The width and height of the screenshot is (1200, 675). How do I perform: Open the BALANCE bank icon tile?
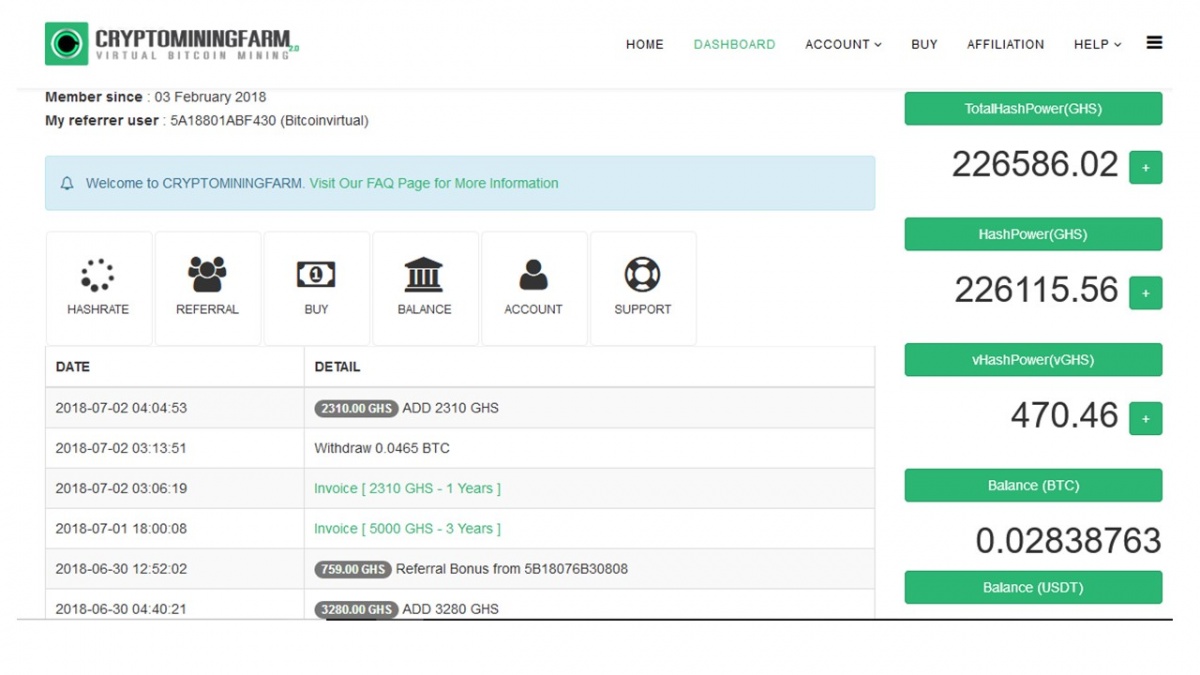[x=425, y=289]
